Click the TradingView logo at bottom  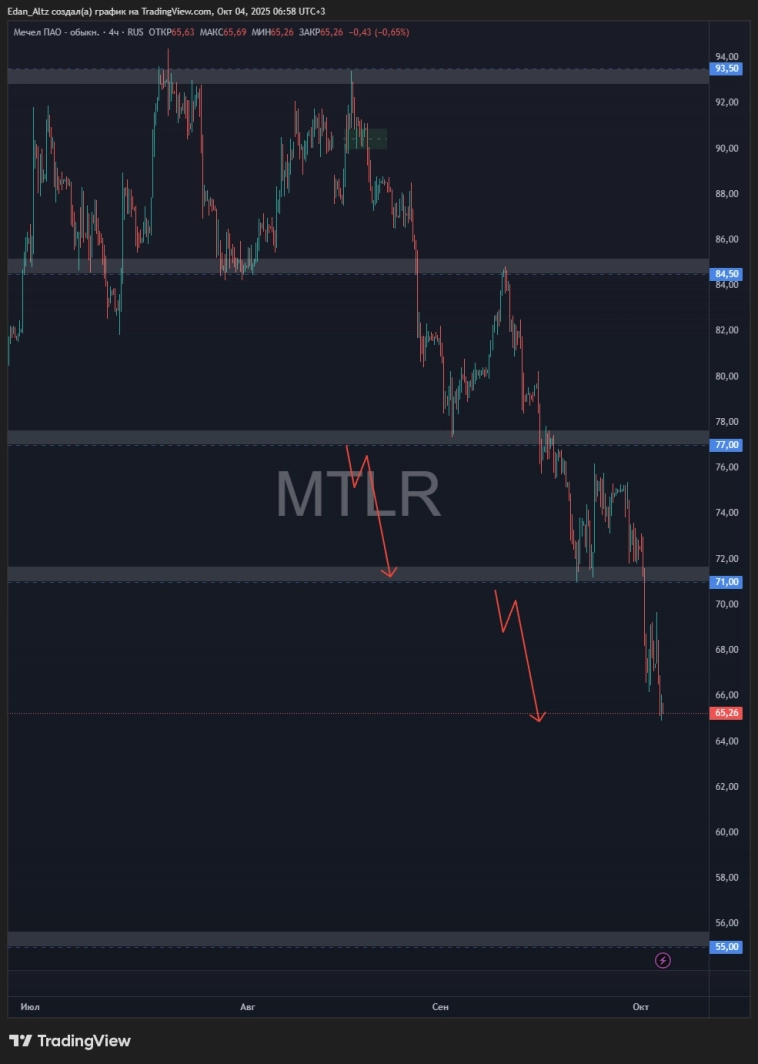click(x=70, y=1040)
